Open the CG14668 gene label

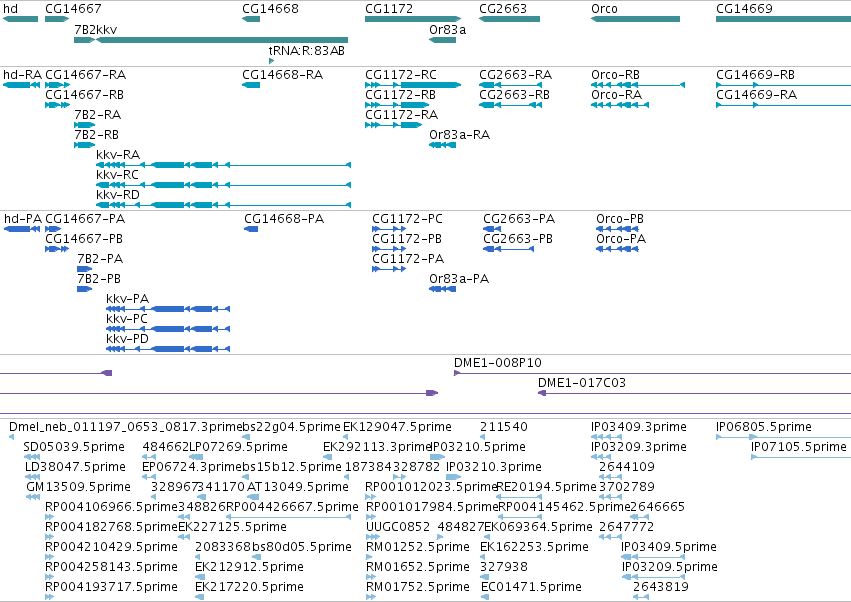[x=270, y=9]
